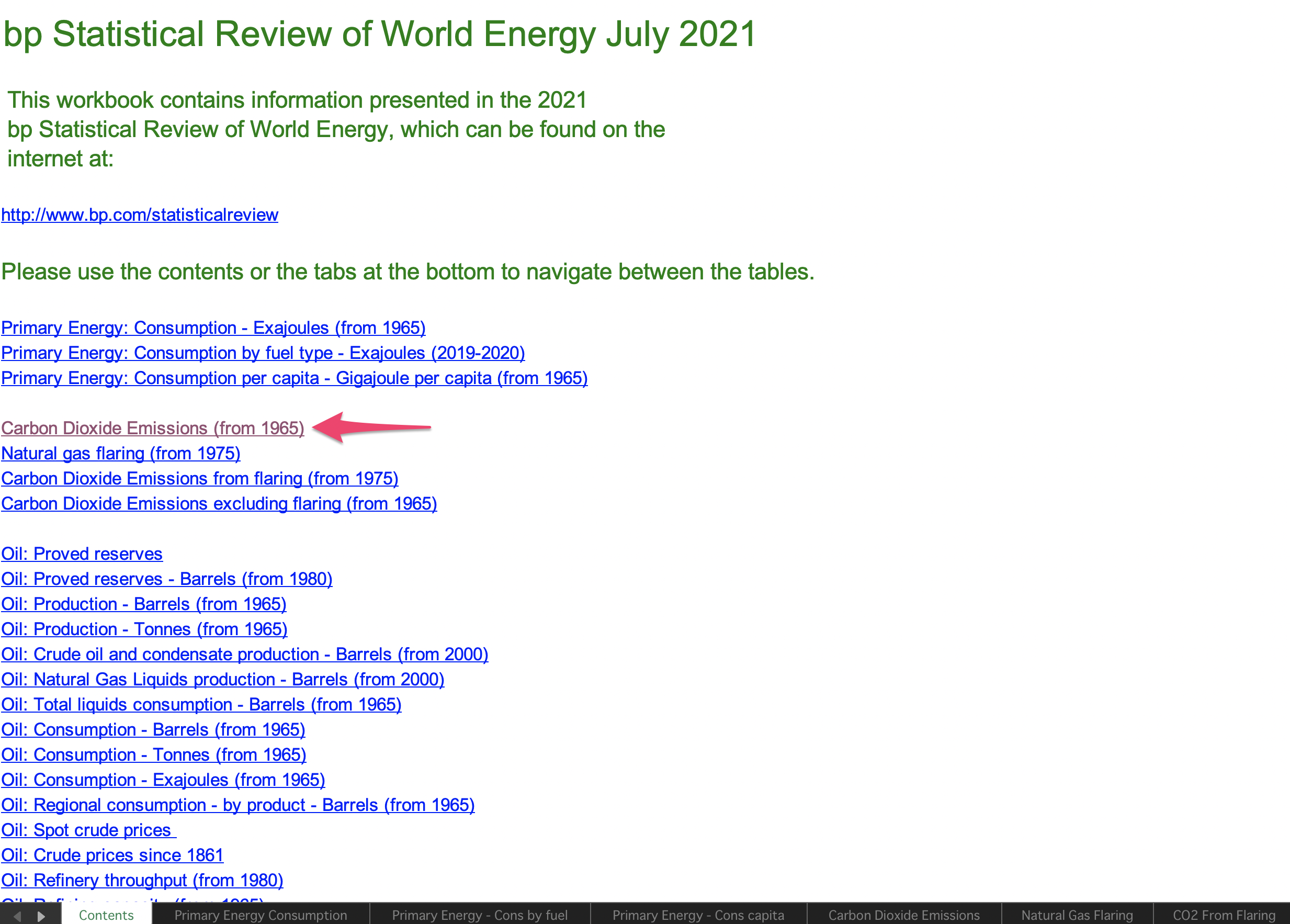Open Oil: Crude oil and condensate production link
Screen dimensions: 1290x924
tap(245, 653)
